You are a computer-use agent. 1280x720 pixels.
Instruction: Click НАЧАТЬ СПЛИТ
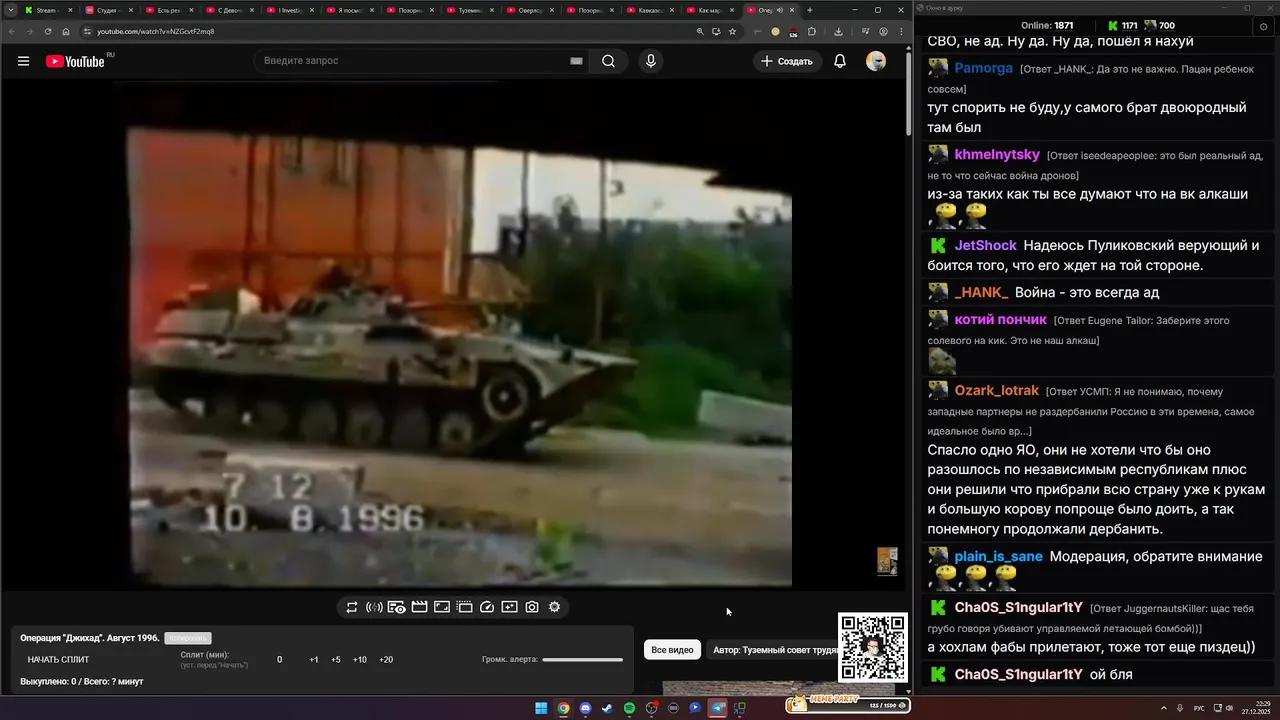pos(58,660)
